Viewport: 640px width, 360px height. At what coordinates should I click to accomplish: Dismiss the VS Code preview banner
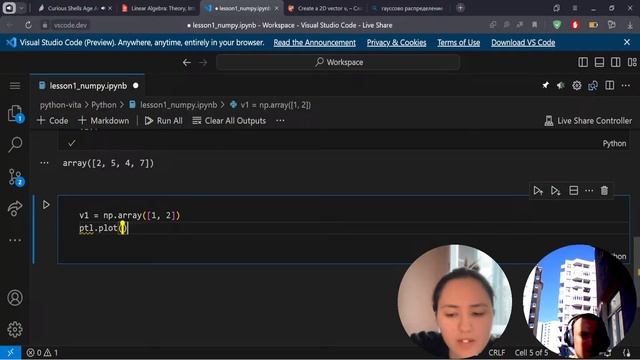pos(627,42)
